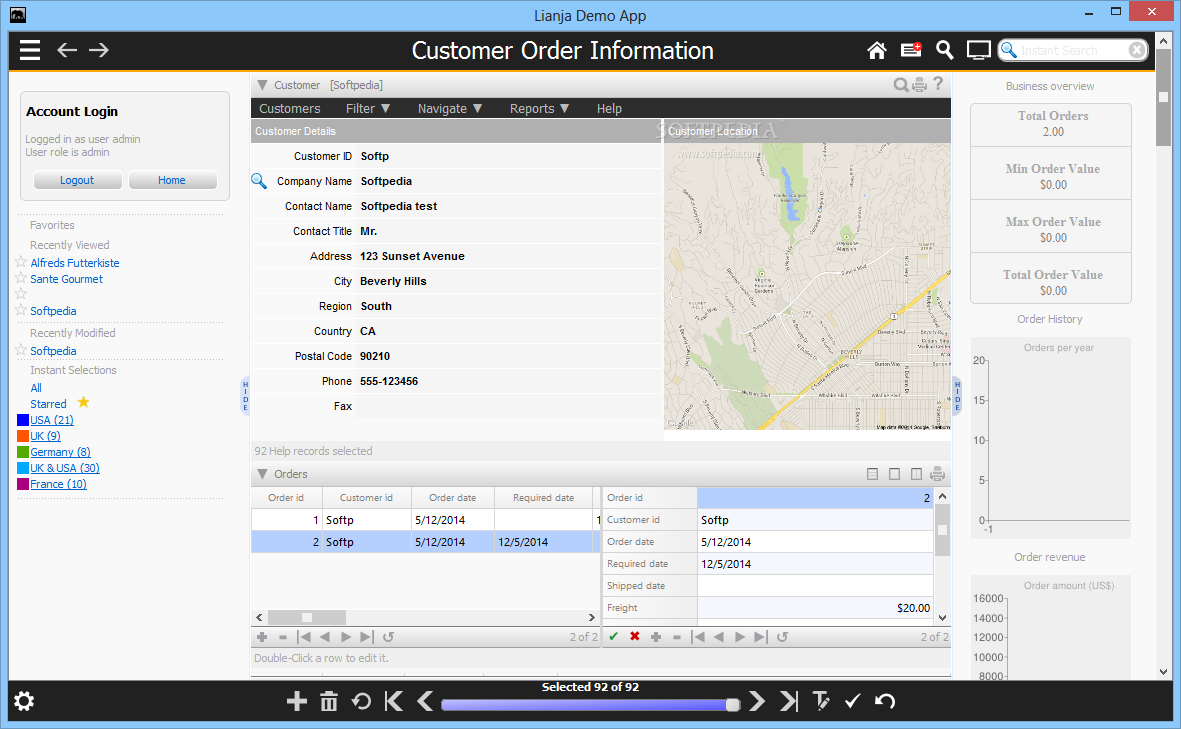Image resolution: width=1181 pixels, height=729 pixels.
Task: Open Sante Gourmet recent customer
Action: pyautogui.click(x=66, y=279)
